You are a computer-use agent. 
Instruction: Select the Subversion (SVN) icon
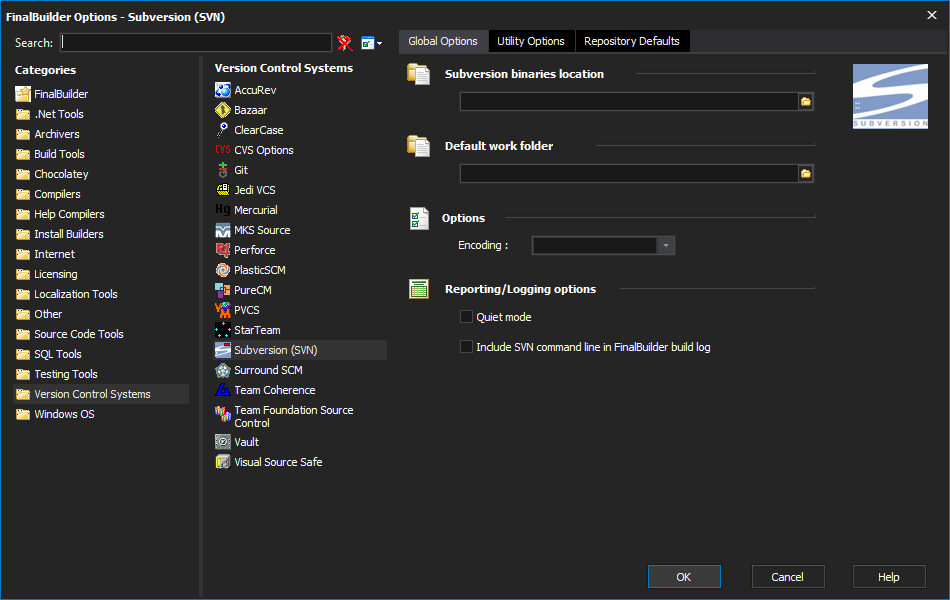click(x=223, y=350)
